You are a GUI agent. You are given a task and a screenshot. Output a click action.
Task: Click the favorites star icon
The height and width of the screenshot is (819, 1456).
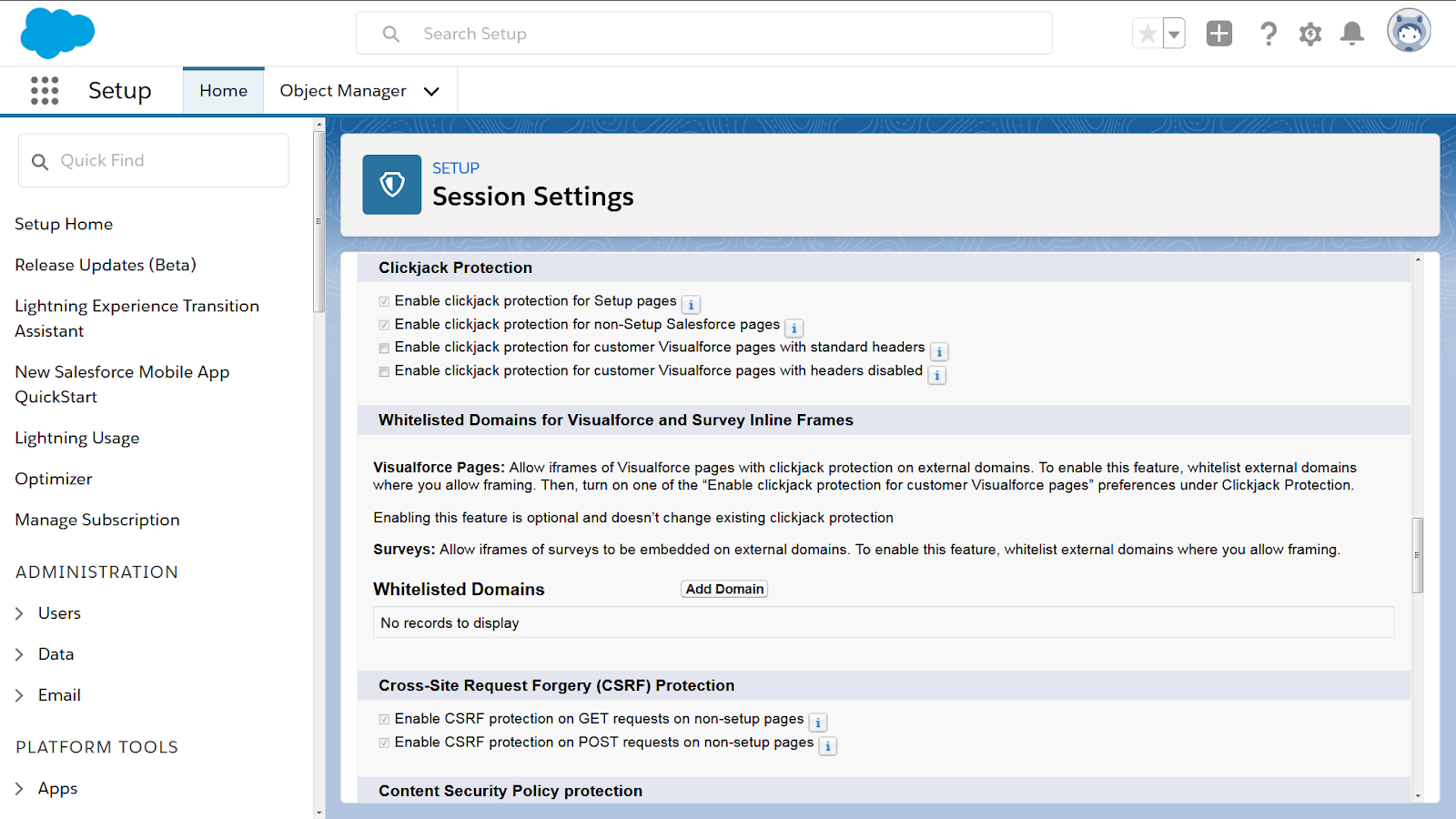(x=1148, y=34)
